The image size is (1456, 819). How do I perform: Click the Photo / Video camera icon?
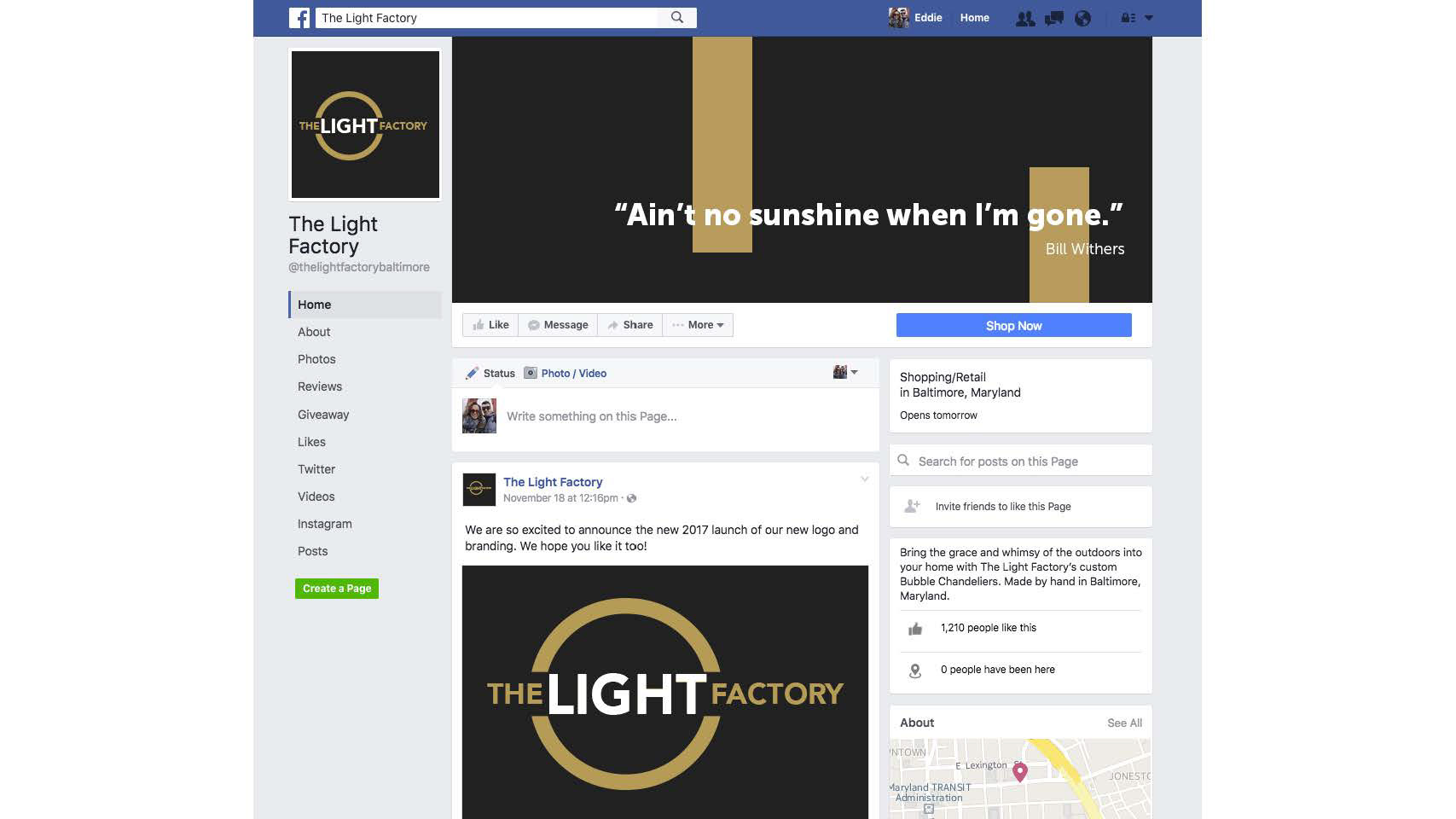click(531, 373)
